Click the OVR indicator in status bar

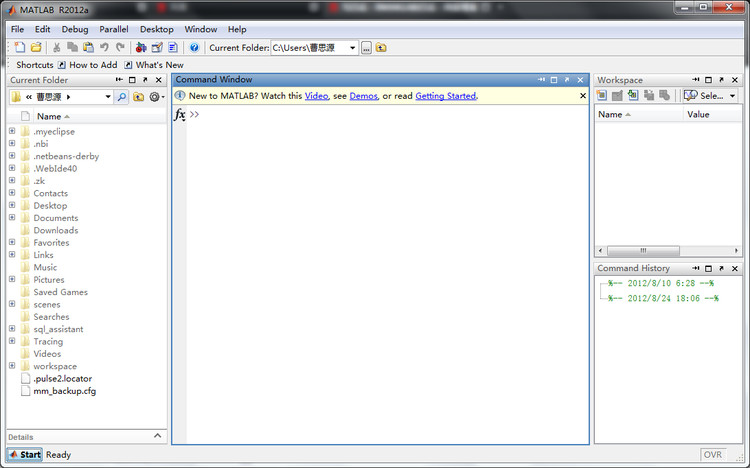tap(713, 455)
